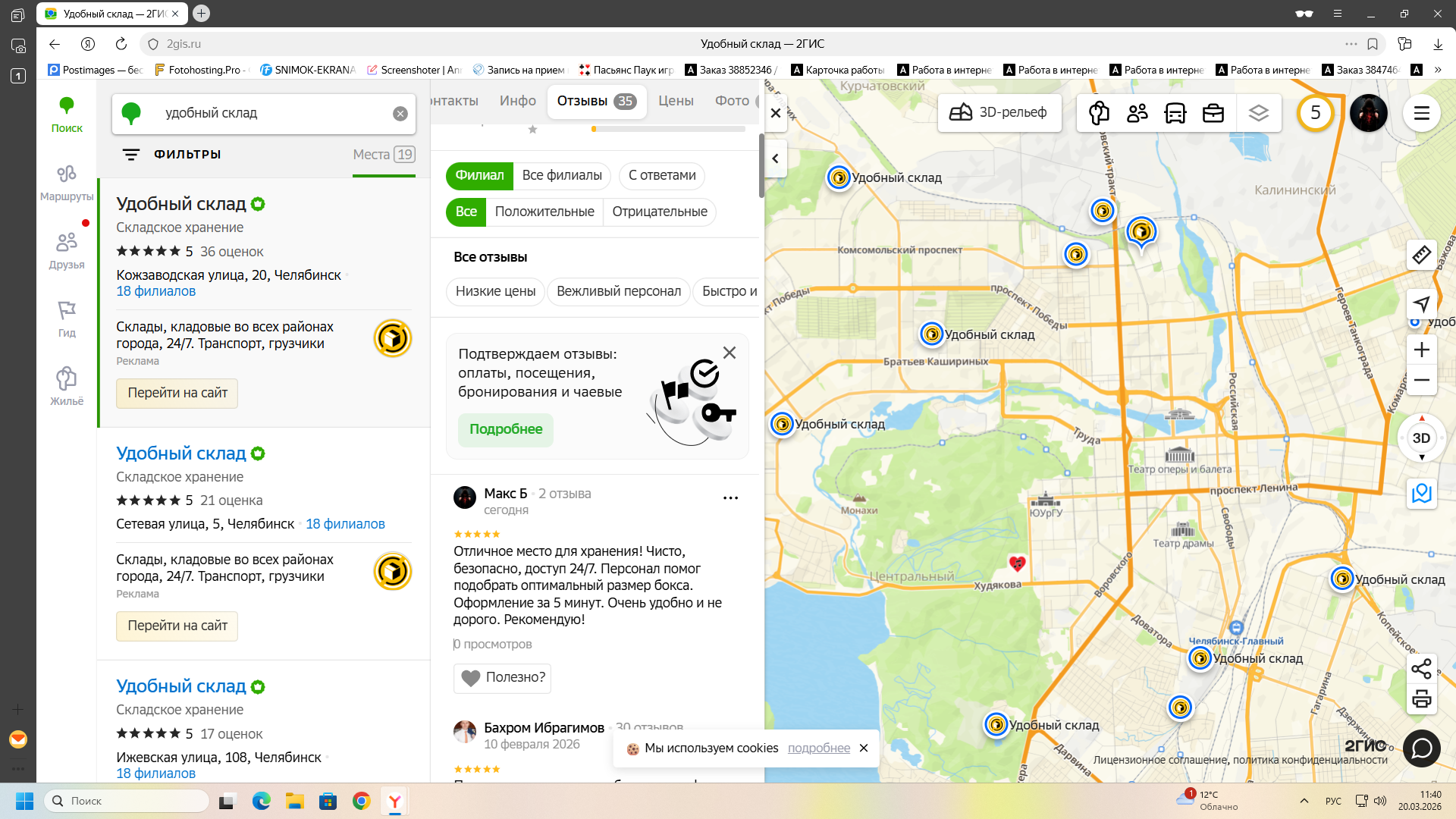Switch reviews to Все филиалы
This screenshot has height=819, width=1456.
(561, 175)
